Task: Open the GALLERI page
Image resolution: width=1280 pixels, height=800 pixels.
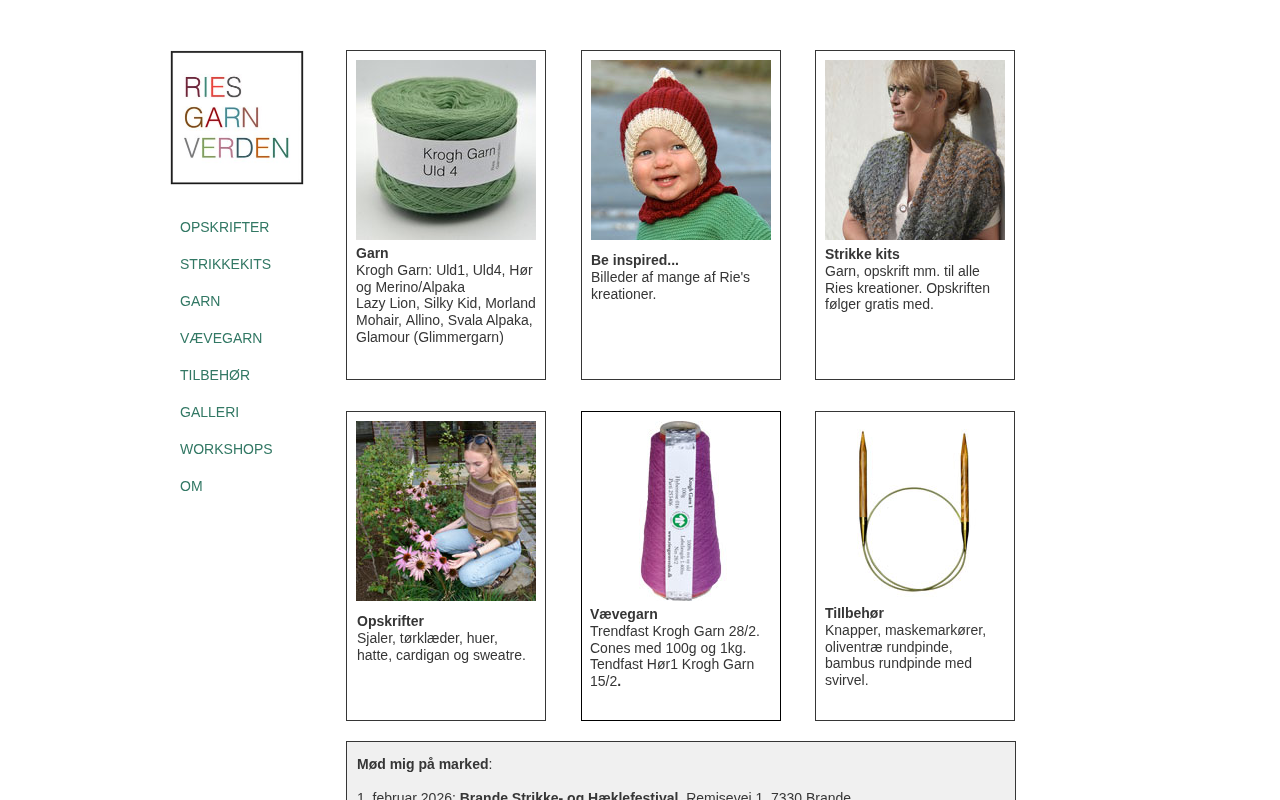Action: pos(210,412)
